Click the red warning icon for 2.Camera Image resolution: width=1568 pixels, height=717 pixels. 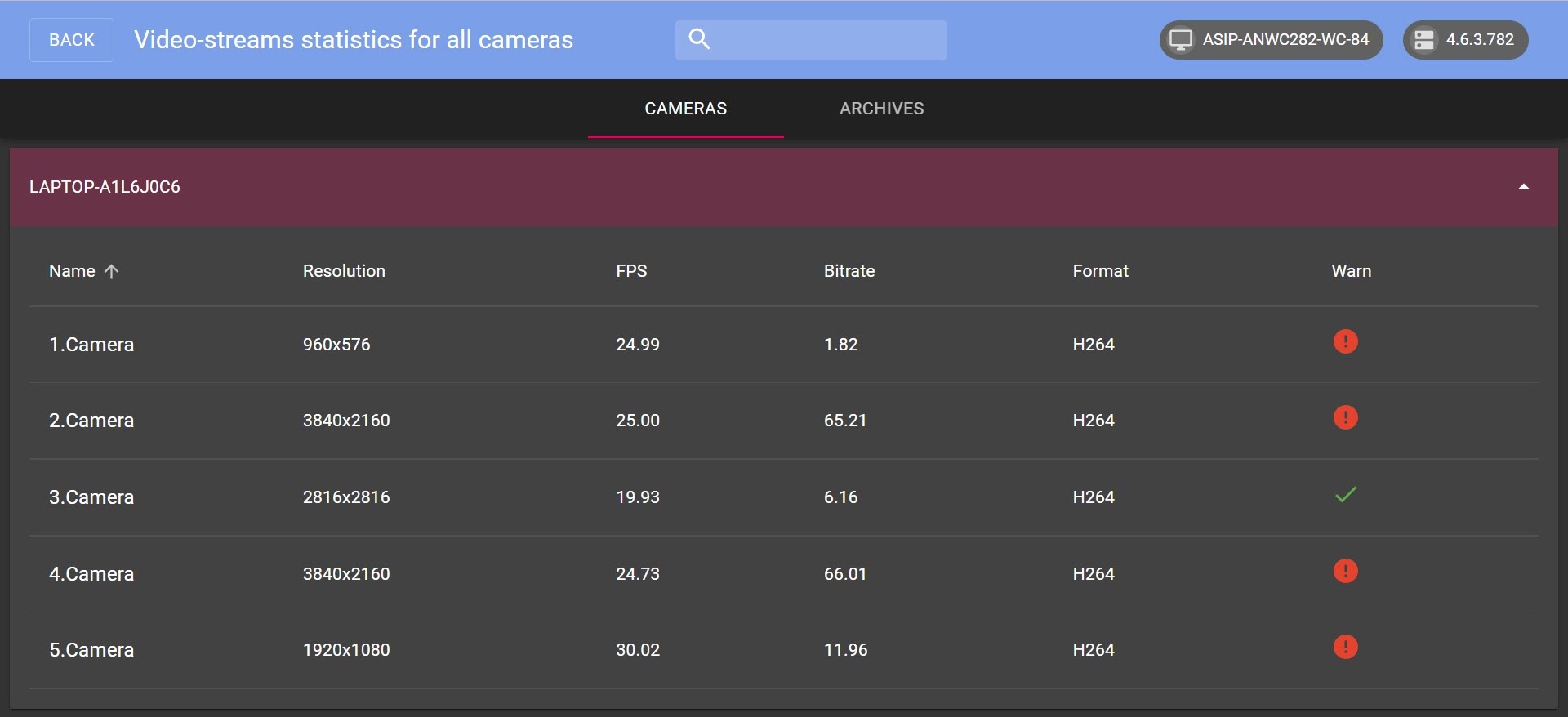pyautogui.click(x=1345, y=418)
